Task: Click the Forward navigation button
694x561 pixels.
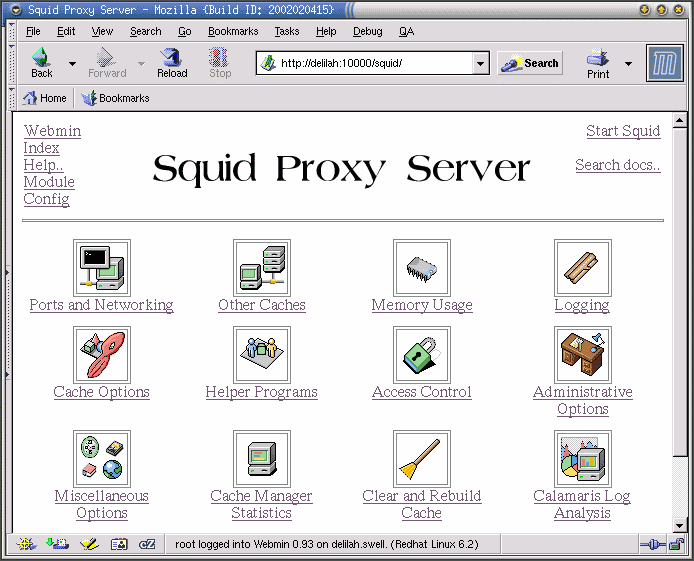Action: 107,63
